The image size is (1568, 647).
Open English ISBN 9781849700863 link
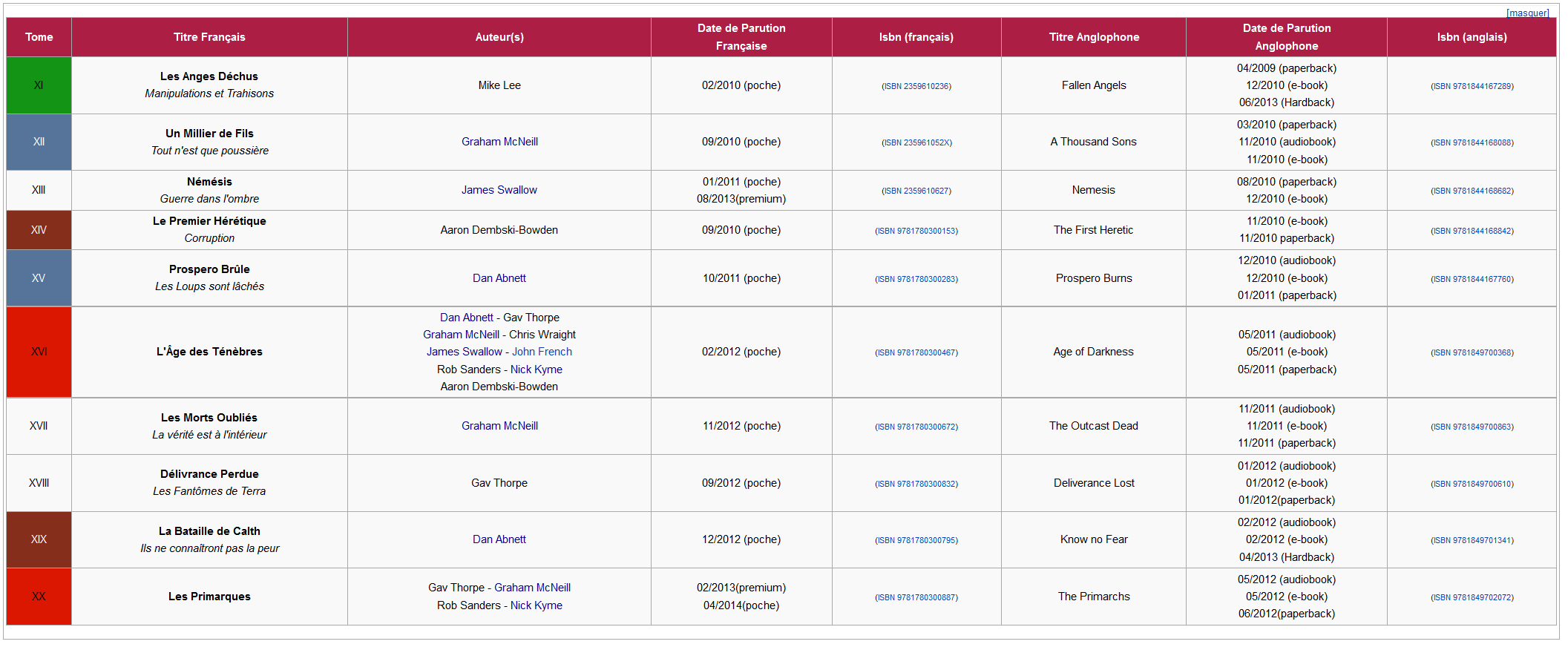(1472, 427)
